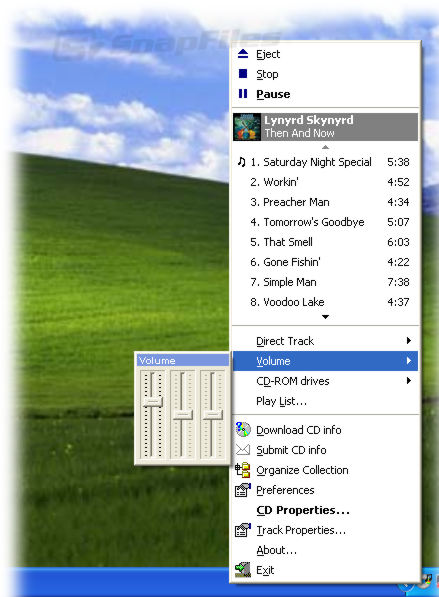Open the Direct Track menu entry
439x597 pixels.
click(326, 341)
